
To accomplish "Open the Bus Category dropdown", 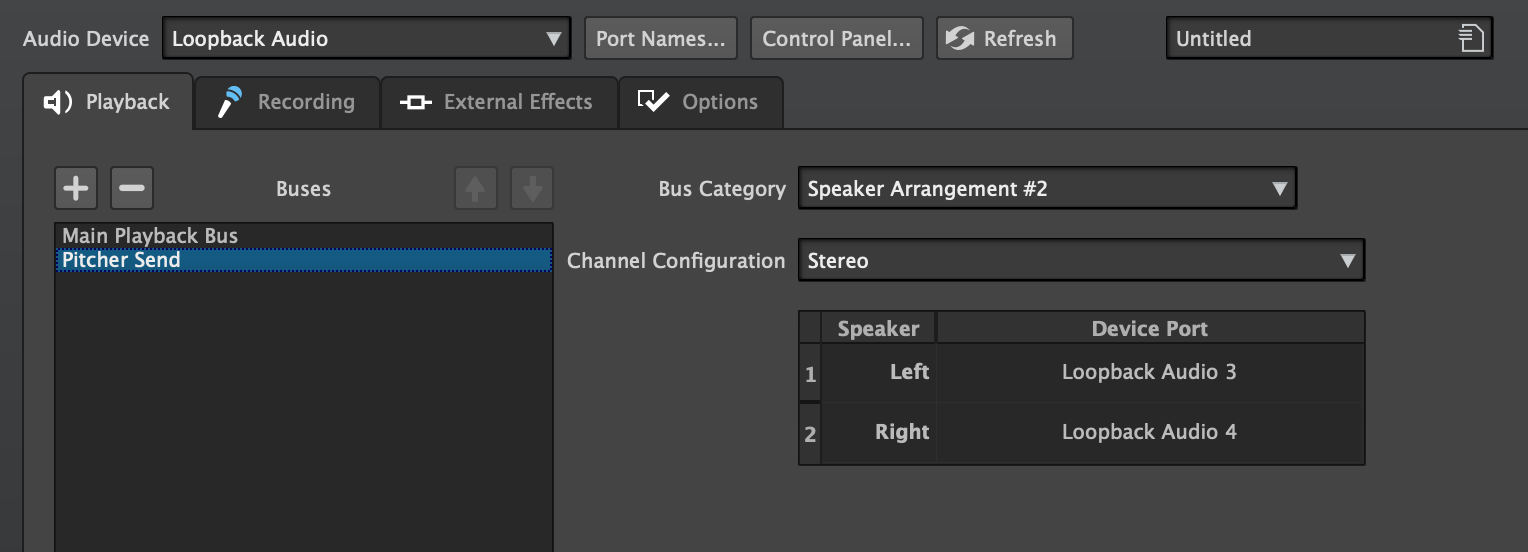I will [1046, 189].
